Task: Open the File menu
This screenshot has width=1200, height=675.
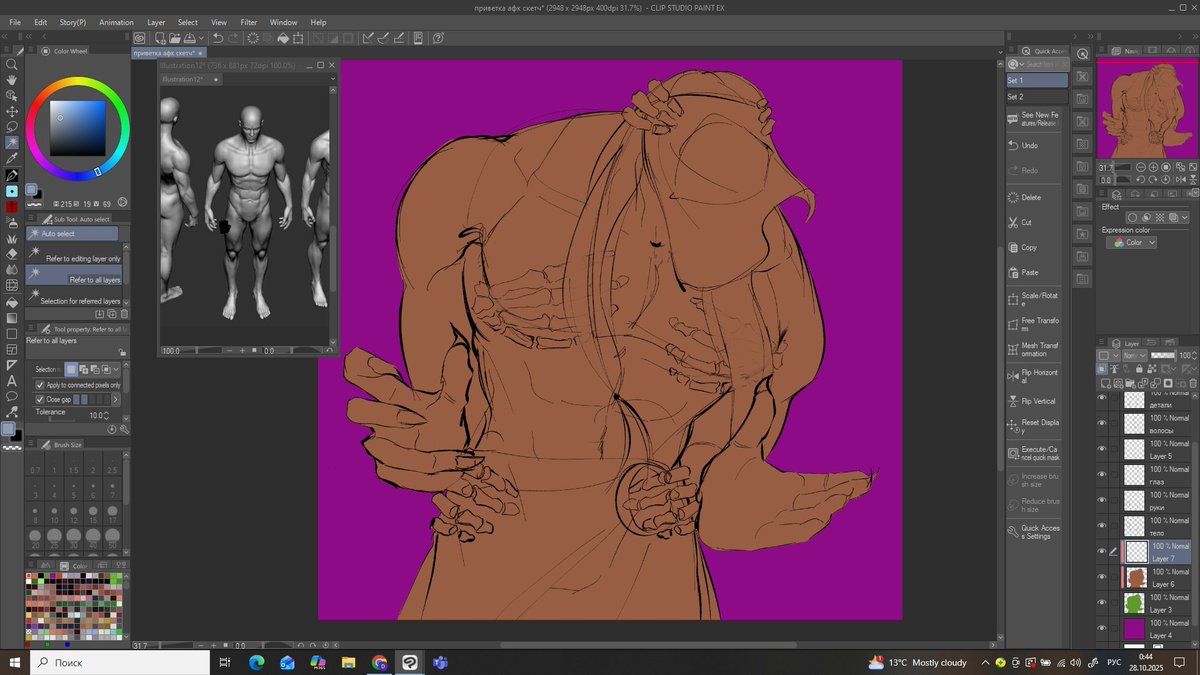Action: [15, 22]
